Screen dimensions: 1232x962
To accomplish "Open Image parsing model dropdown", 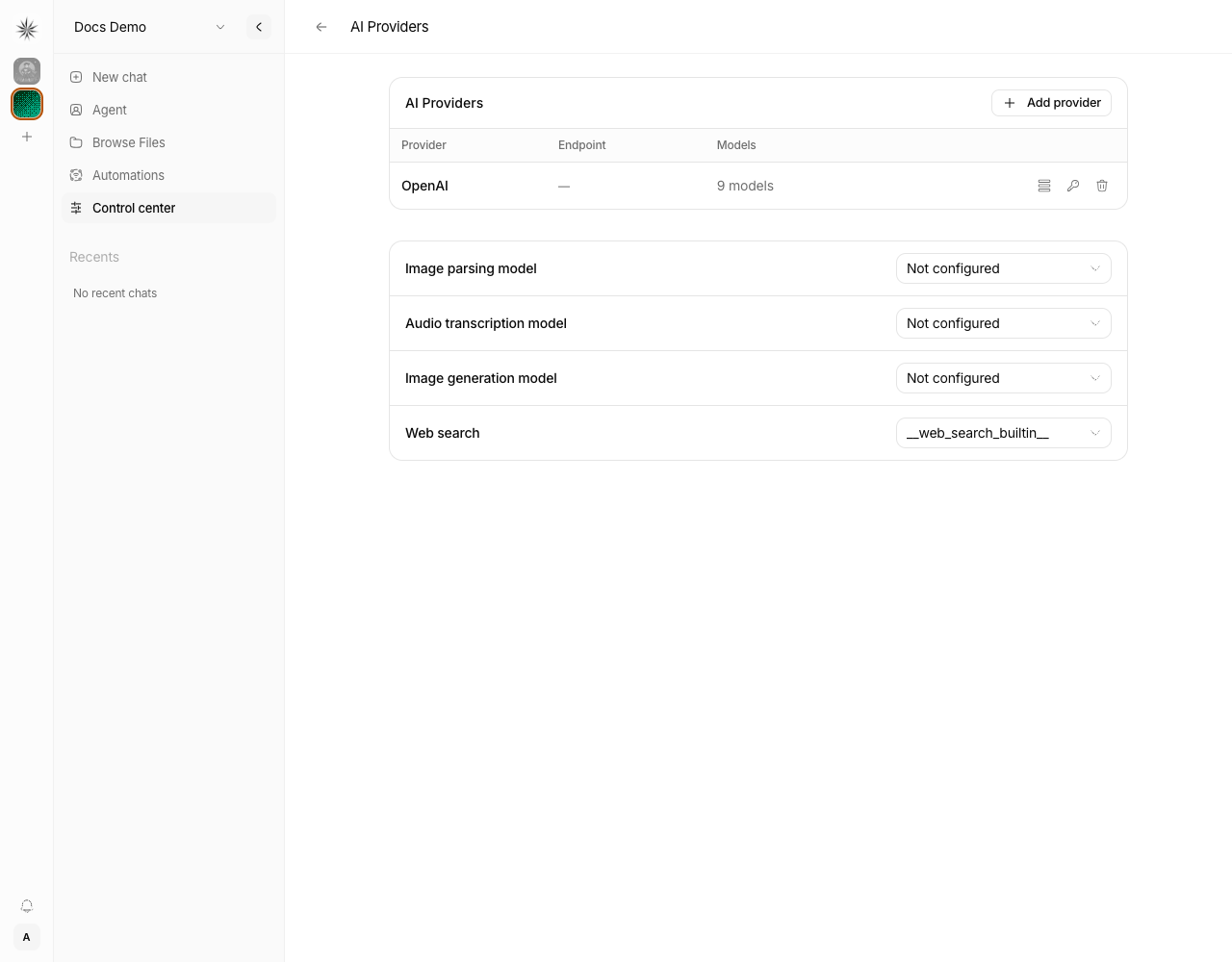I will pyautogui.click(x=1003, y=268).
